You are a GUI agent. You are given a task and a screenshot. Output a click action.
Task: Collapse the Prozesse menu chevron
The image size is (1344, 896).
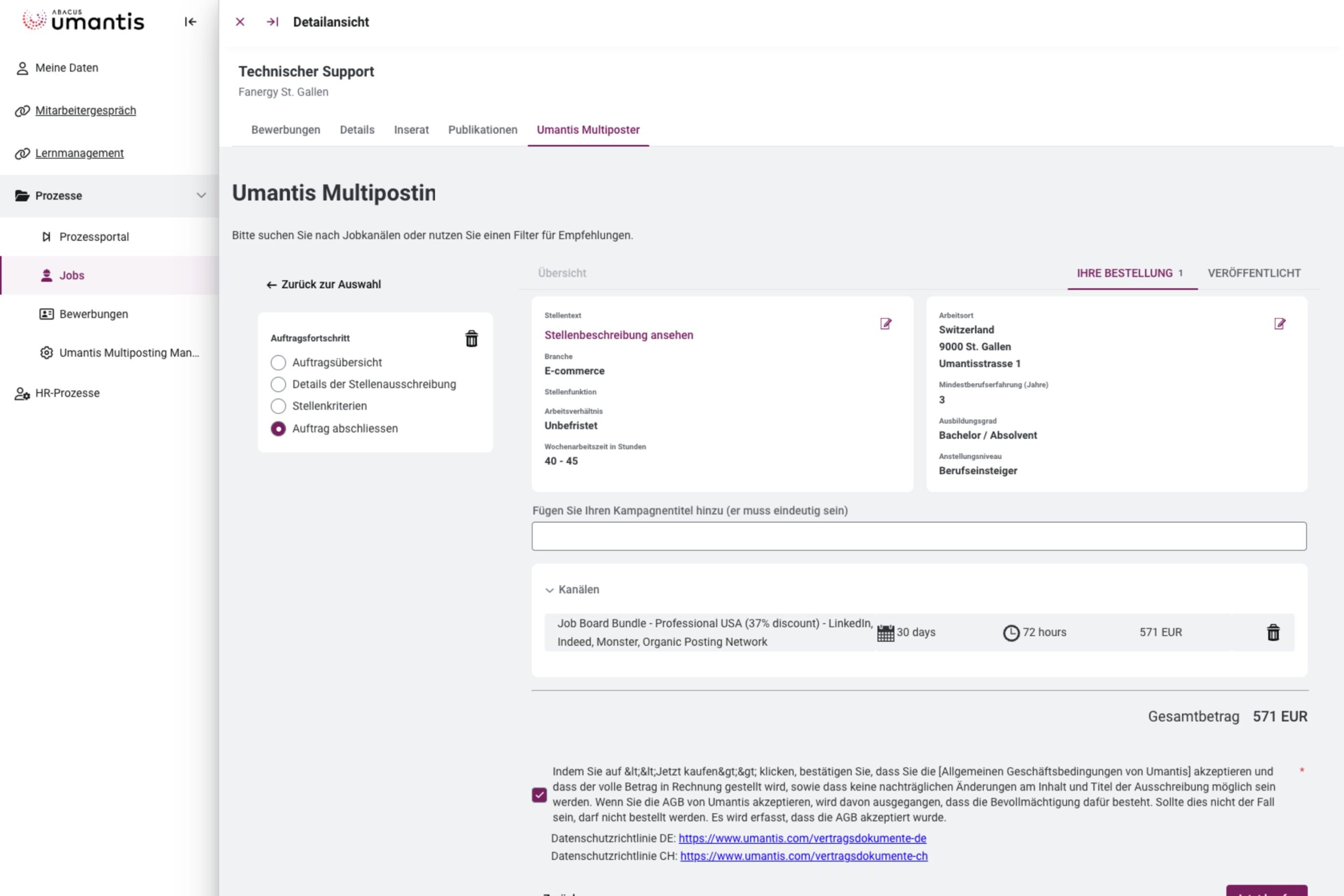[x=201, y=195]
